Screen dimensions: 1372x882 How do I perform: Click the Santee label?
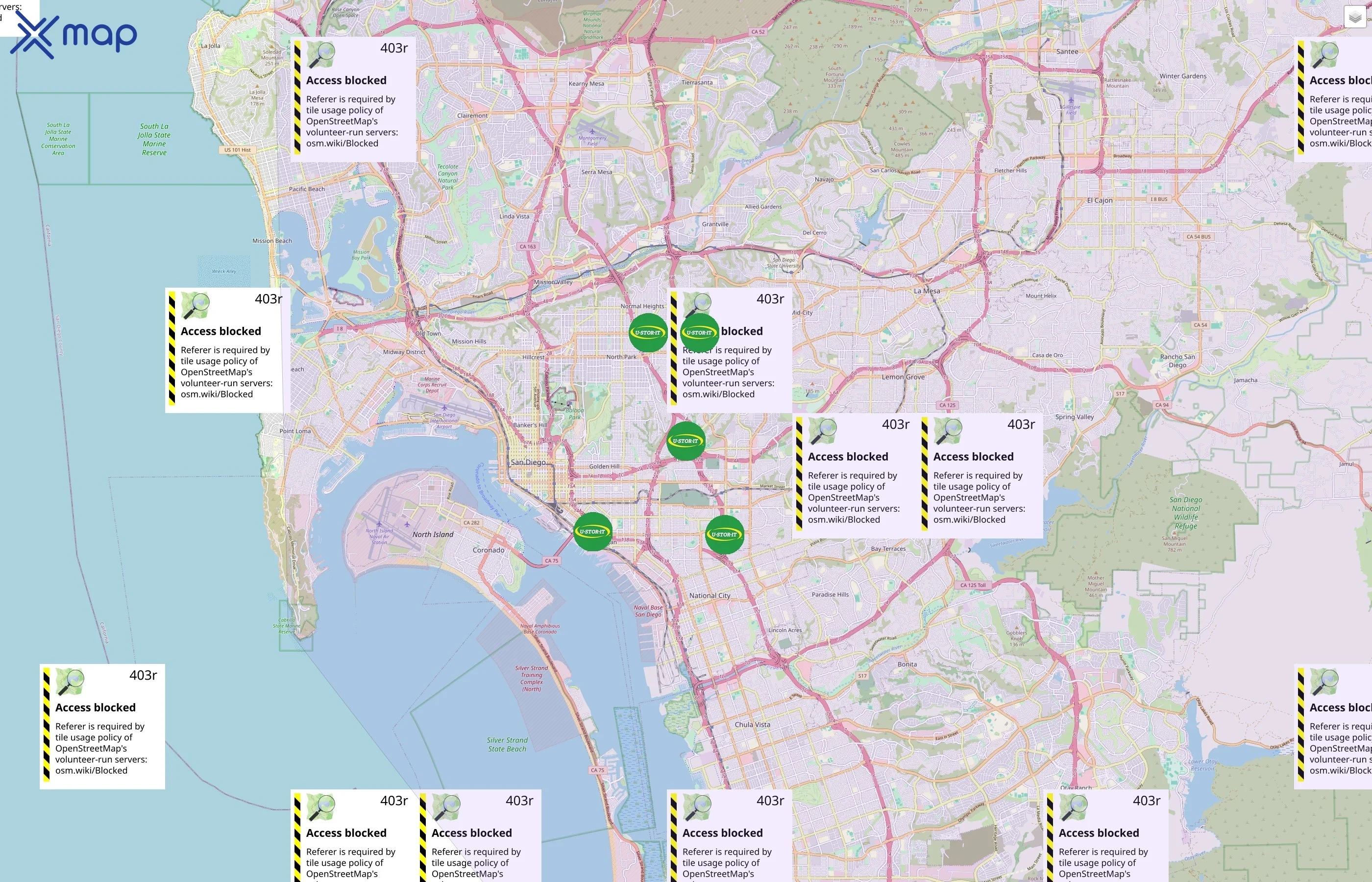pyautogui.click(x=1067, y=51)
